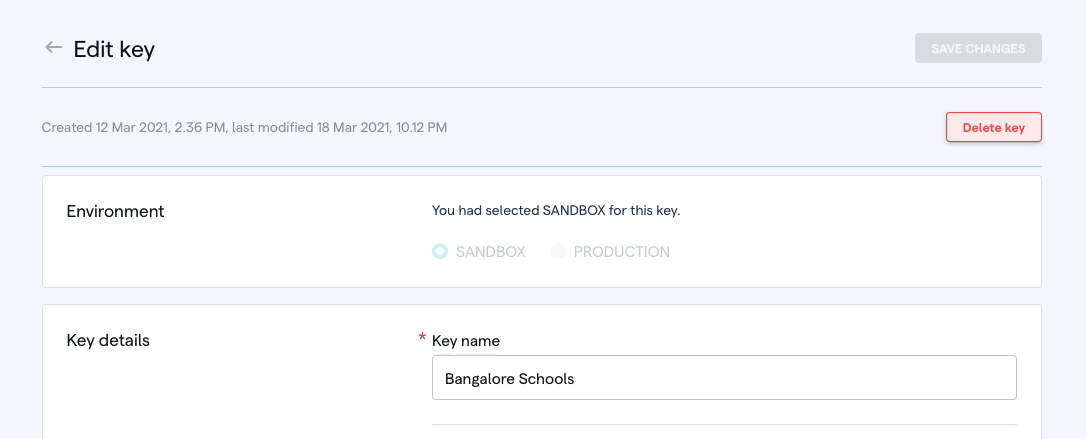Click the Key name field label

466,341
